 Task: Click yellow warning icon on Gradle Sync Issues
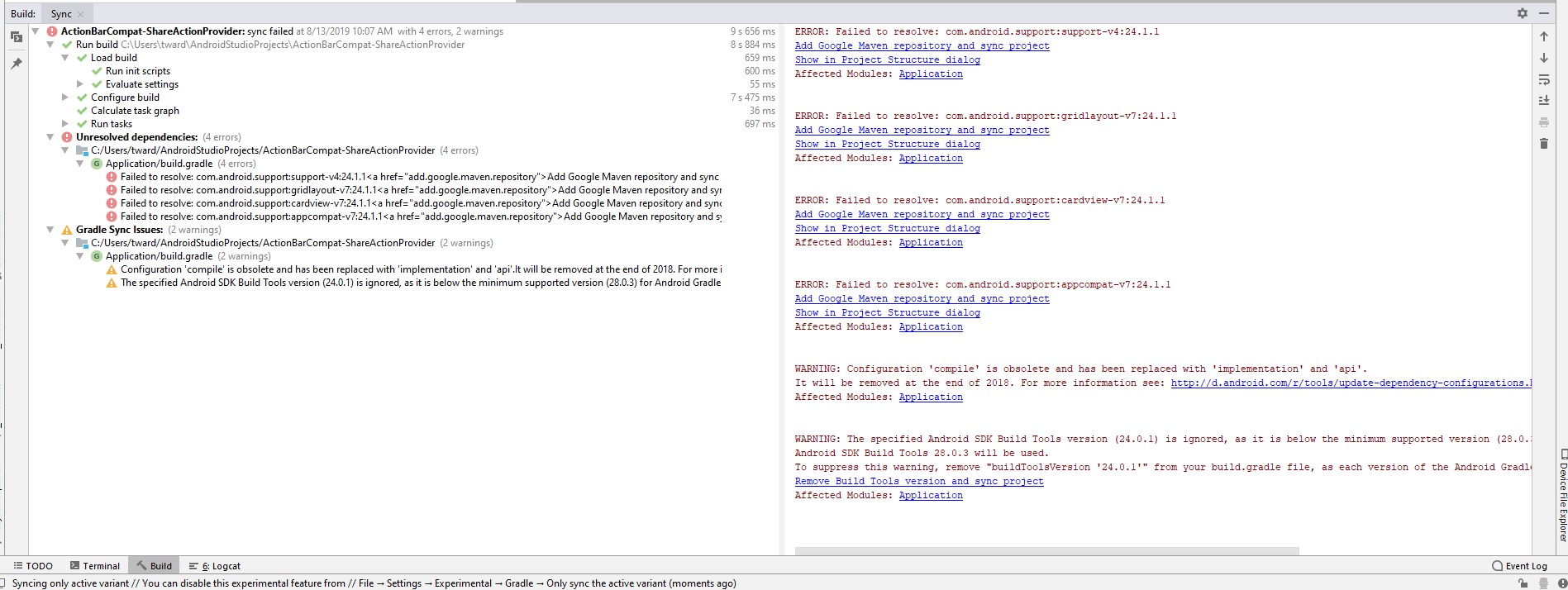(x=67, y=230)
